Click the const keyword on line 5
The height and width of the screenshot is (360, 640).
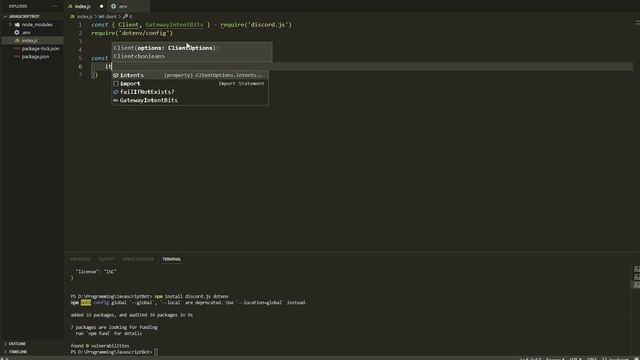[x=100, y=58]
